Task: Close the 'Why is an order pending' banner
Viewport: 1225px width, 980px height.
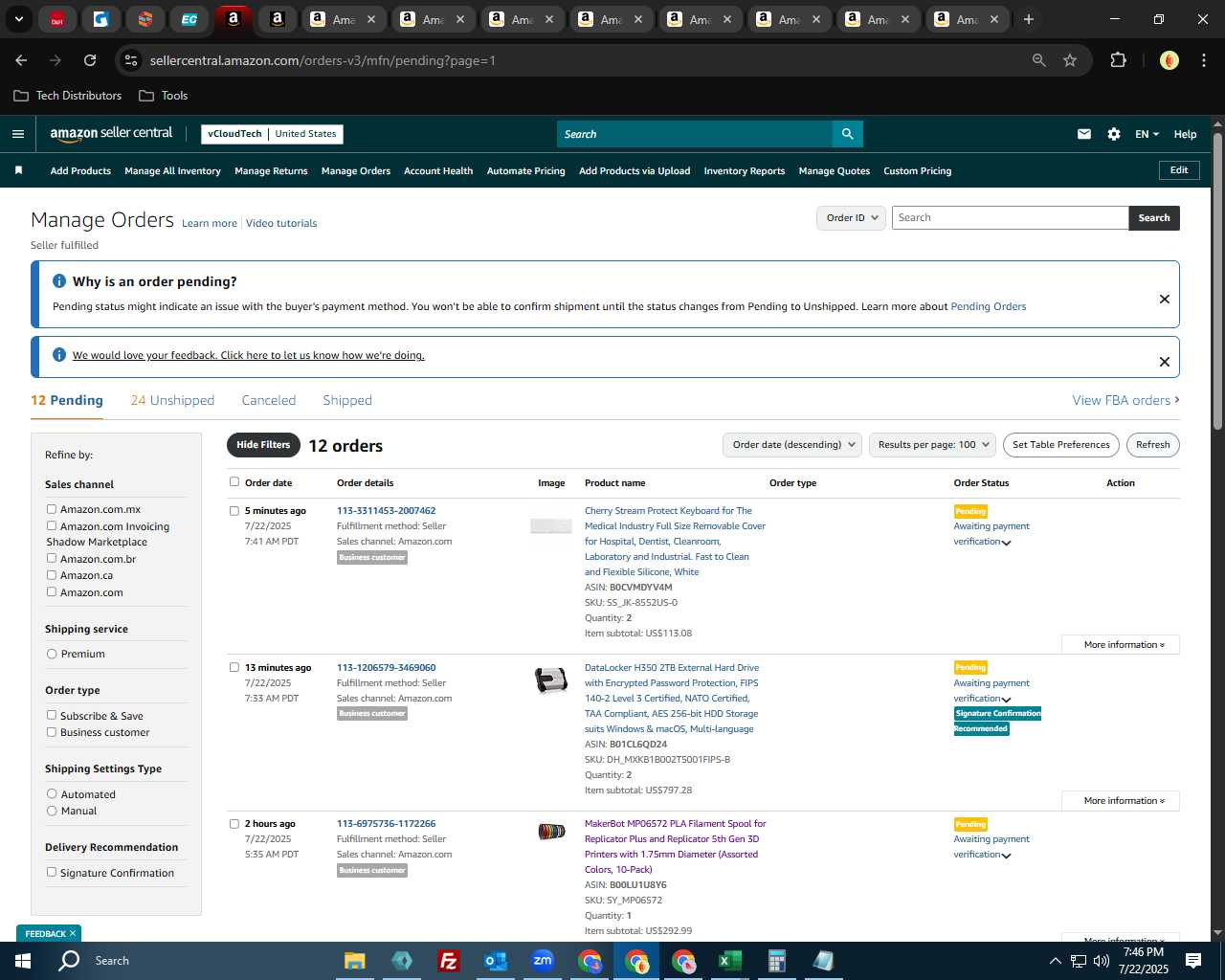Action: [x=1165, y=299]
